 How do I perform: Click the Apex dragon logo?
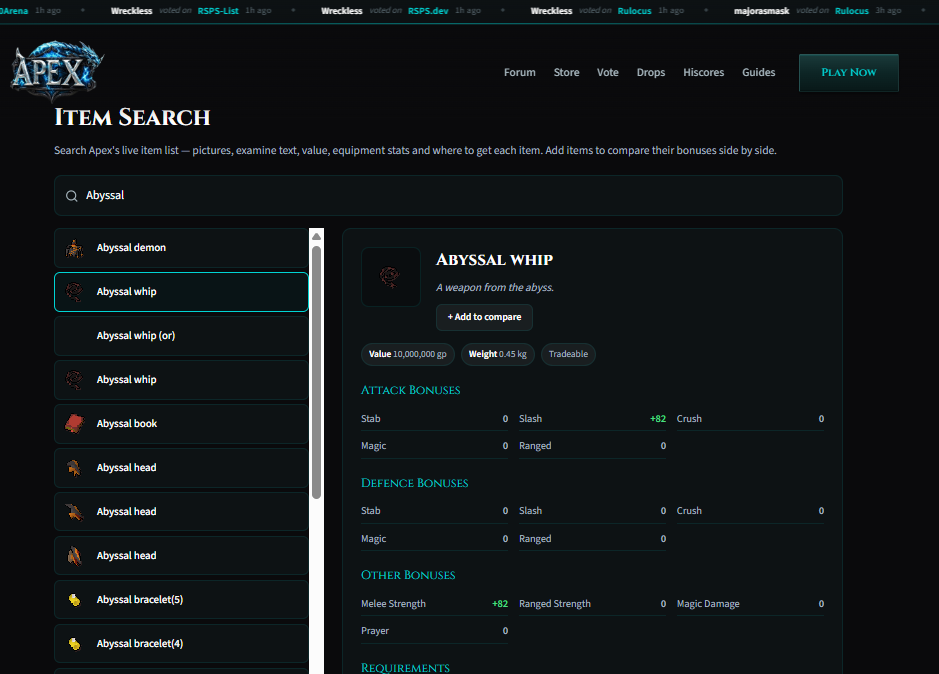(57, 71)
